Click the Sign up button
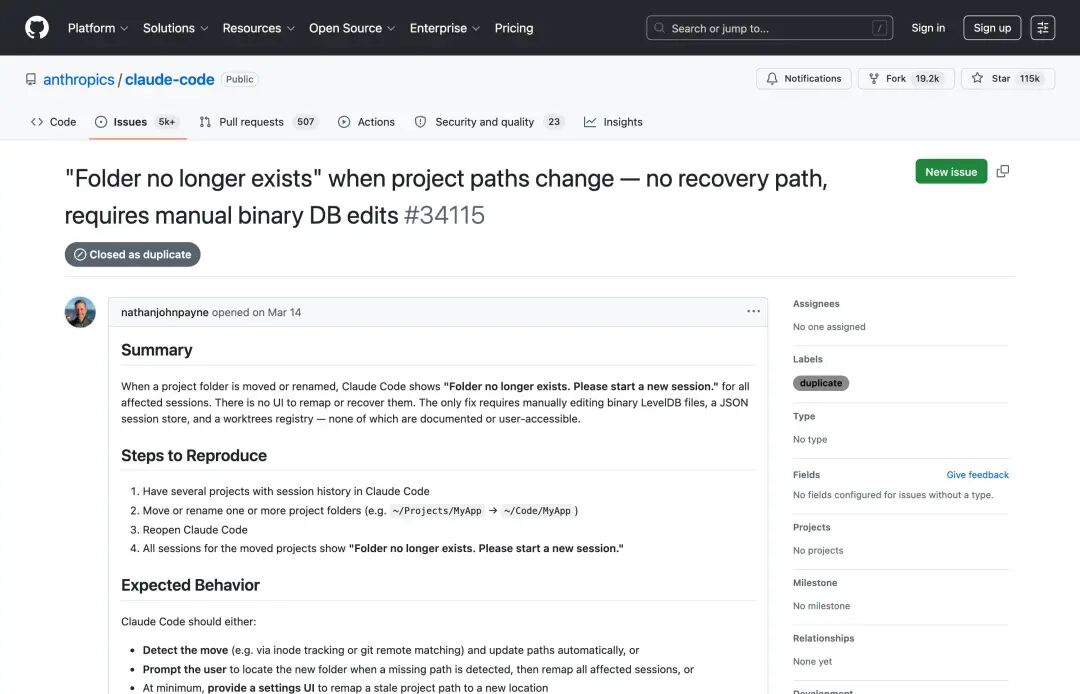The height and width of the screenshot is (694, 1080). [992, 28]
